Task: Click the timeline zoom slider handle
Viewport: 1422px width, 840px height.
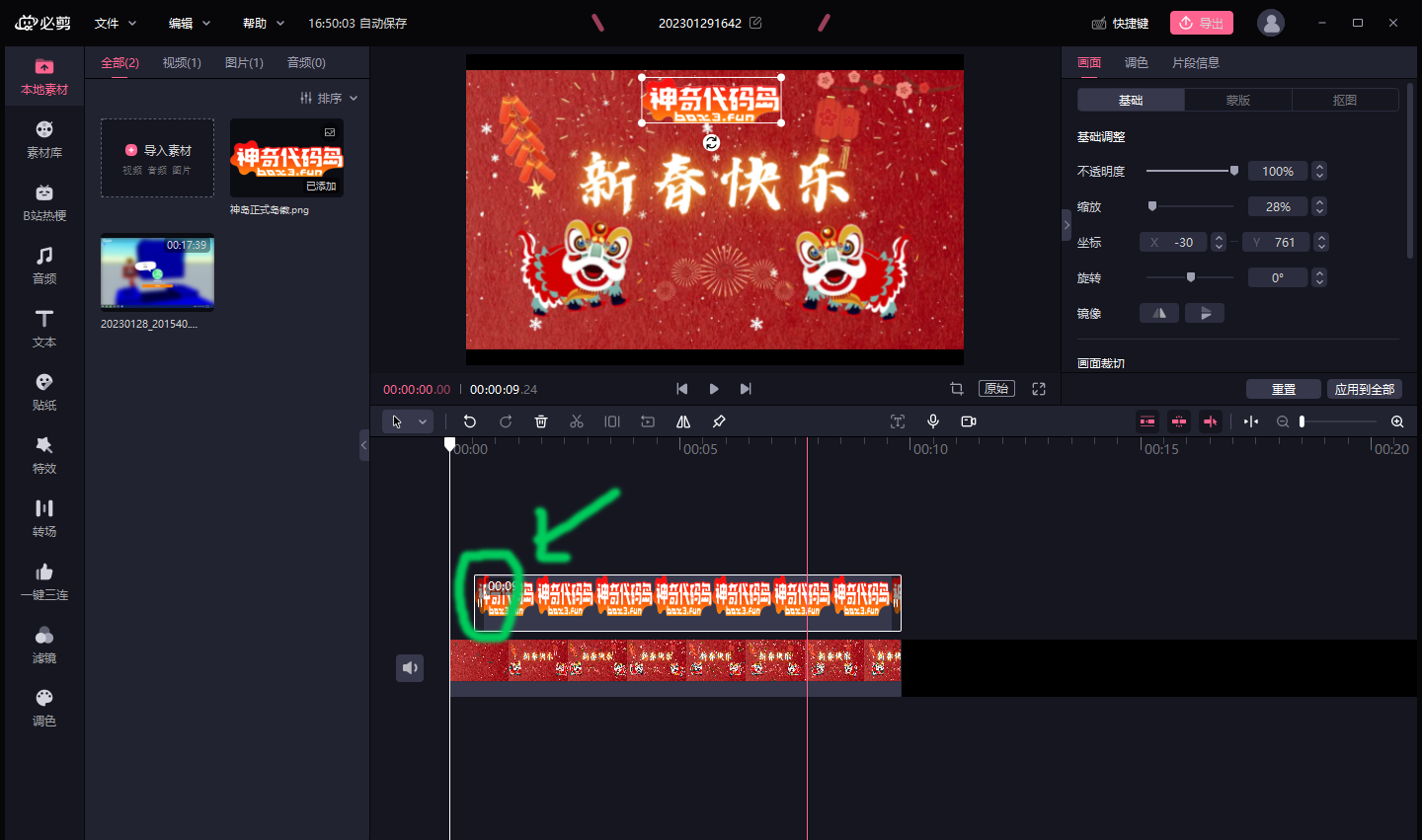Action: [x=1302, y=421]
